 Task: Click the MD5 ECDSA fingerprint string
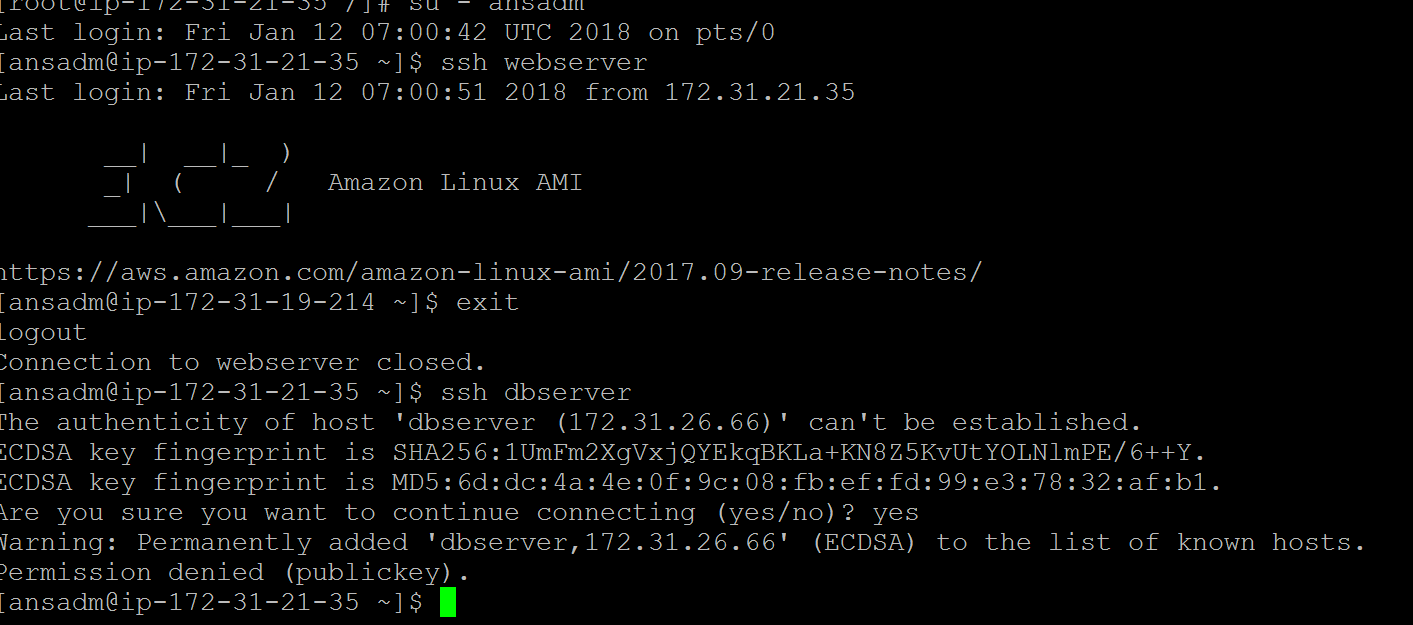point(807,482)
